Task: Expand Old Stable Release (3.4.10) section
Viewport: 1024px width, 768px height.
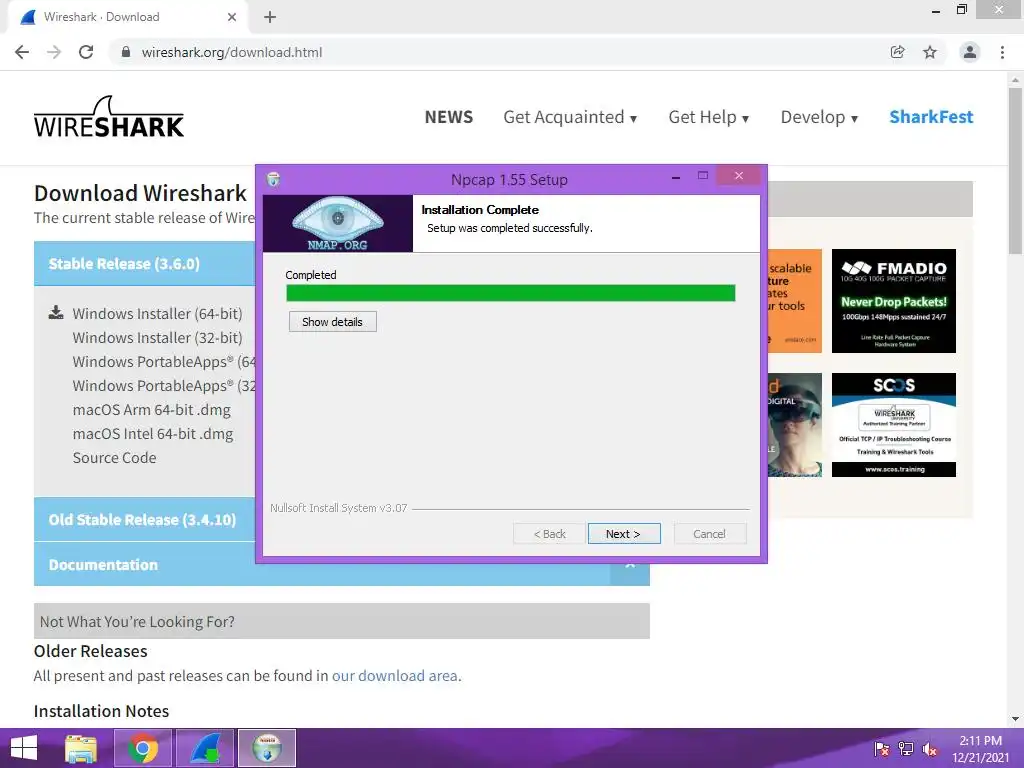Action: point(144,520)
